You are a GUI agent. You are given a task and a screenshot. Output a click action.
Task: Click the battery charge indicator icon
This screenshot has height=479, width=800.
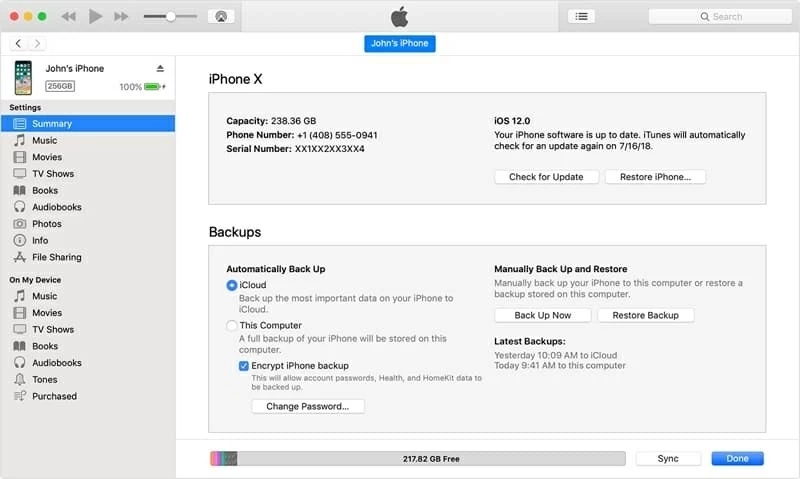pos(155,87)
